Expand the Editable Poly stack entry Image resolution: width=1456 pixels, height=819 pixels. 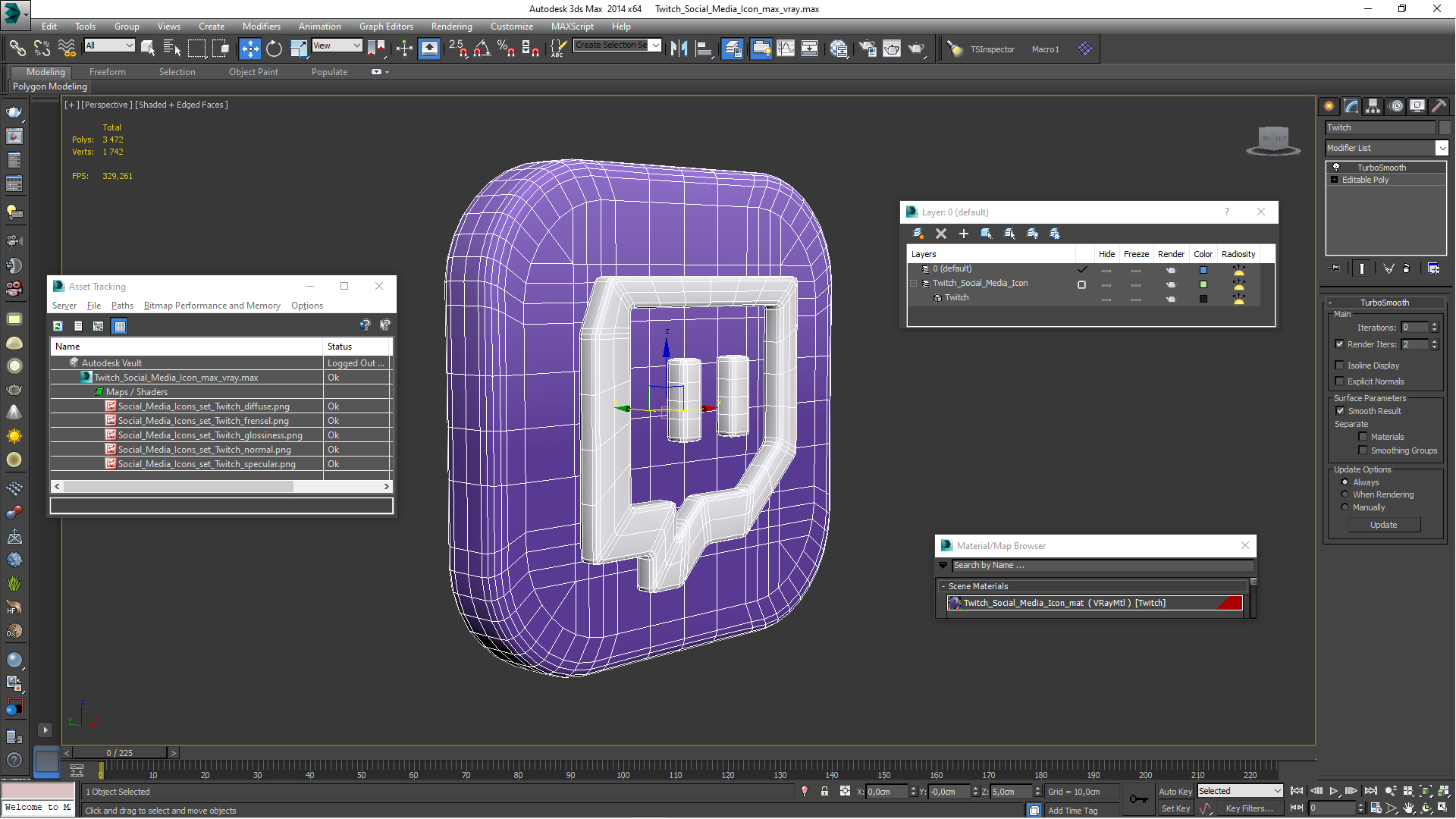pos(1334,180)
